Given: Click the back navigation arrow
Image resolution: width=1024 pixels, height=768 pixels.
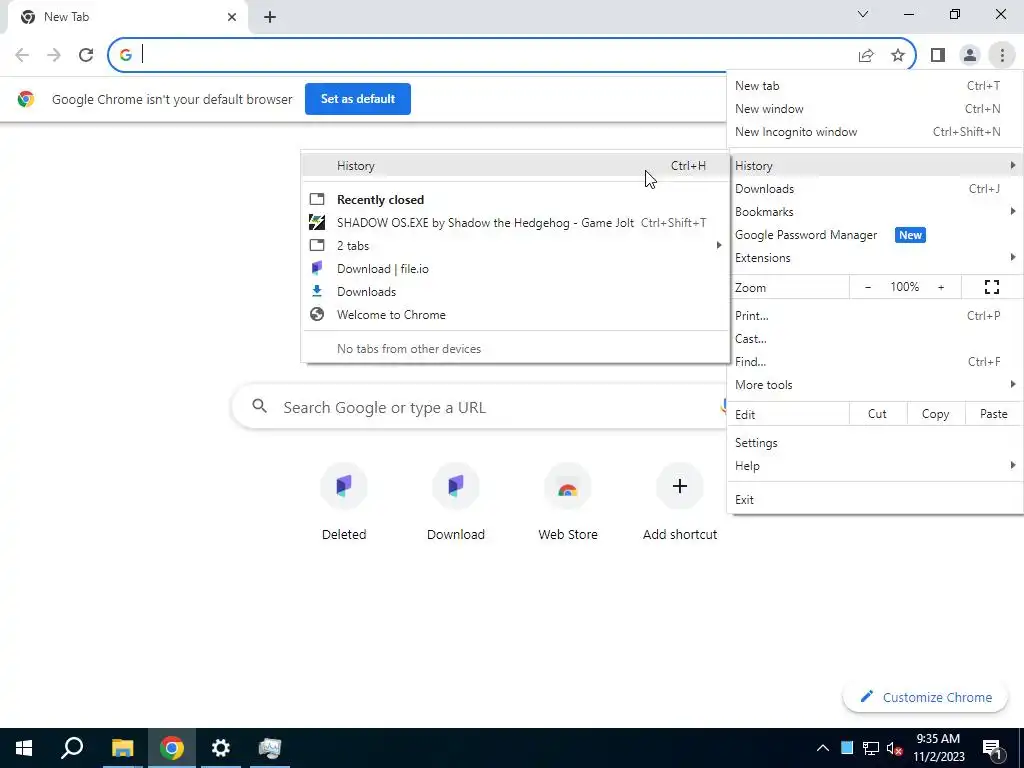Looking at the screenshot, I should [22, 55].
